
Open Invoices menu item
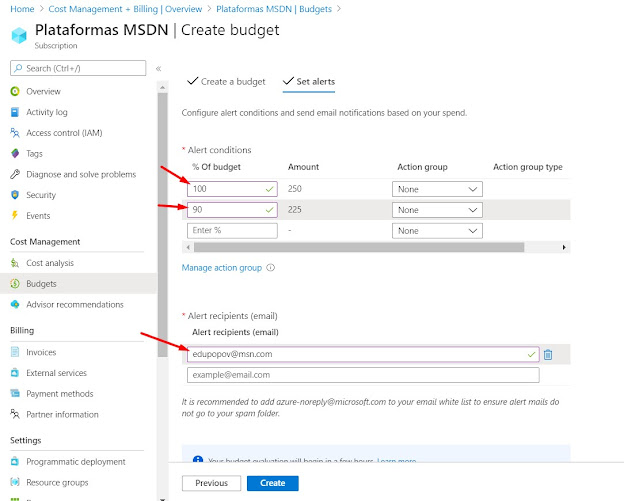tap(41, 352)
